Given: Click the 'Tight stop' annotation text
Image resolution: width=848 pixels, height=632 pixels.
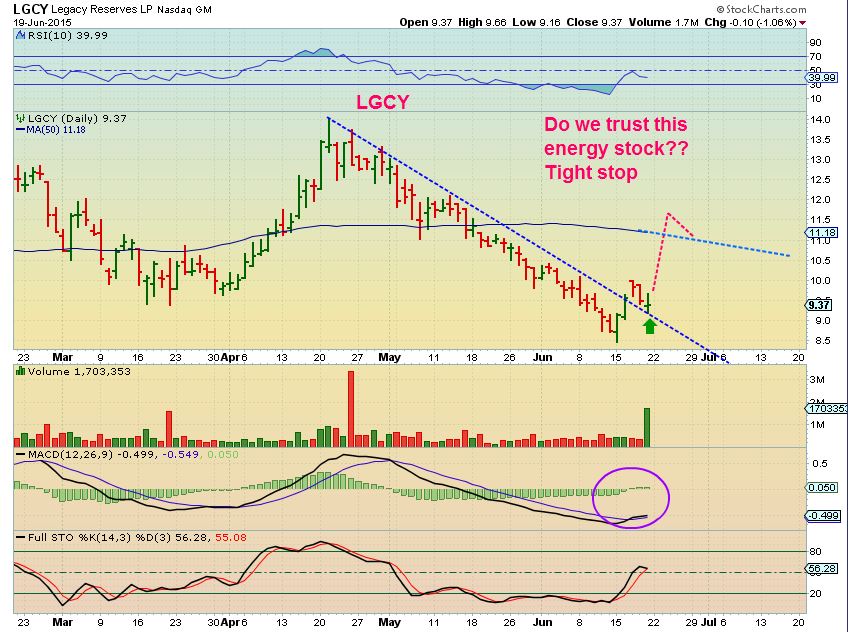Looking at the screenshot, I should (x=591, y=172).
